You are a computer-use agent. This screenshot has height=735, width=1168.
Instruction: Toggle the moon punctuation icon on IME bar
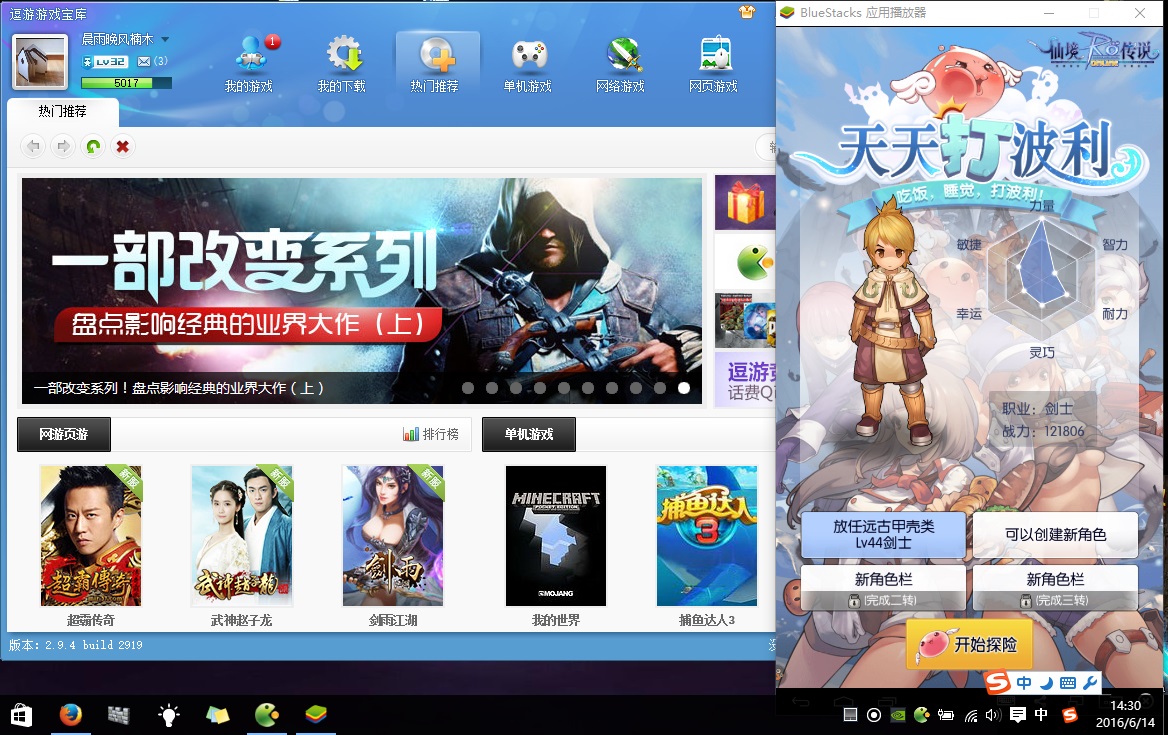coord(1046,683)
